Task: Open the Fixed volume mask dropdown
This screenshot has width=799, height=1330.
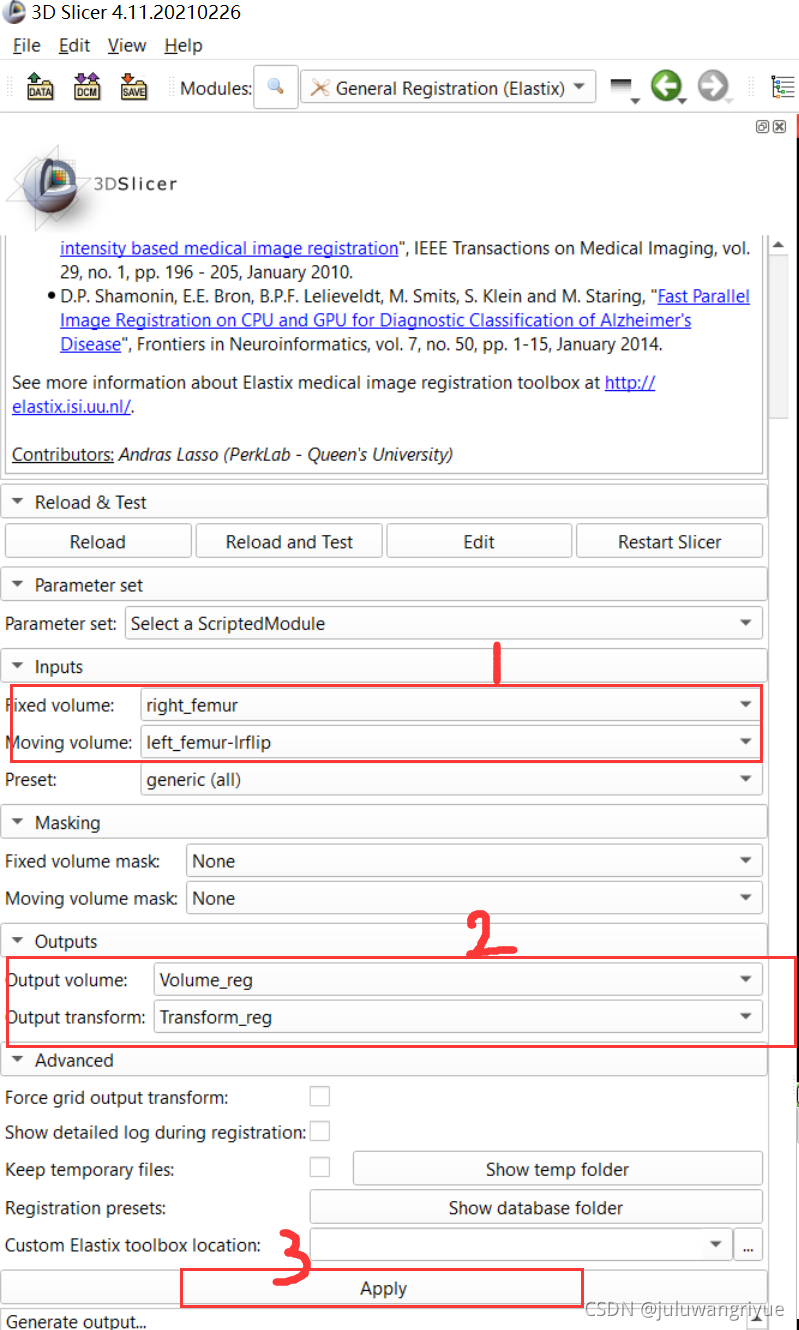Action: pyautogui.click(x=474, y=861)
